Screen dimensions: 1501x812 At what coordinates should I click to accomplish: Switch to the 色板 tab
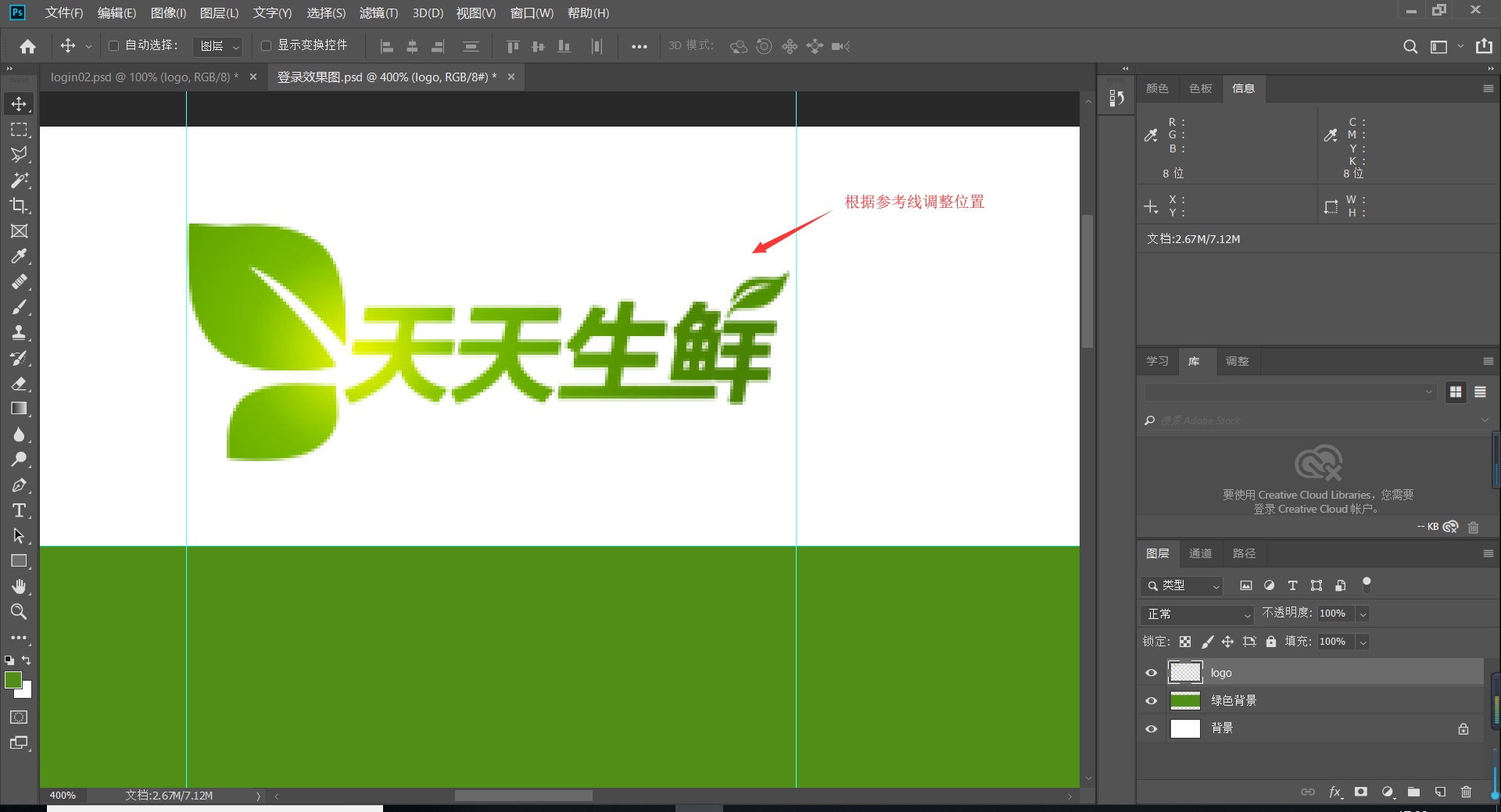tap(1200, 88)
